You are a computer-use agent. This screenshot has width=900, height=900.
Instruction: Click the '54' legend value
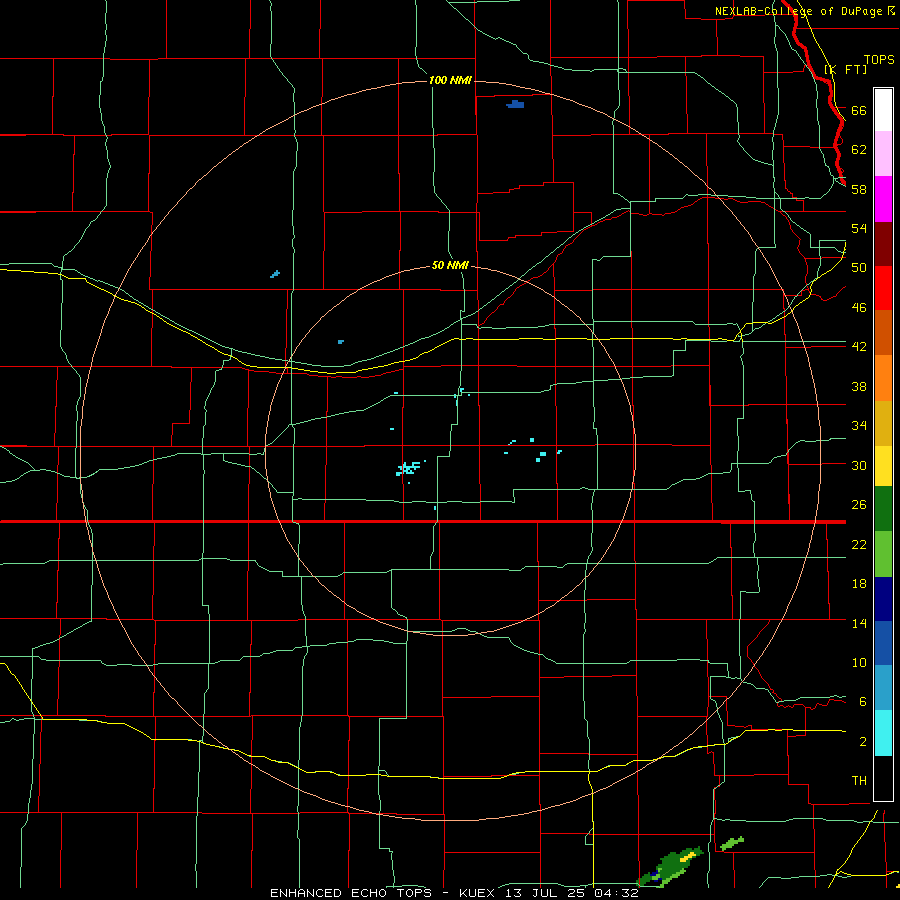point(859,228)
